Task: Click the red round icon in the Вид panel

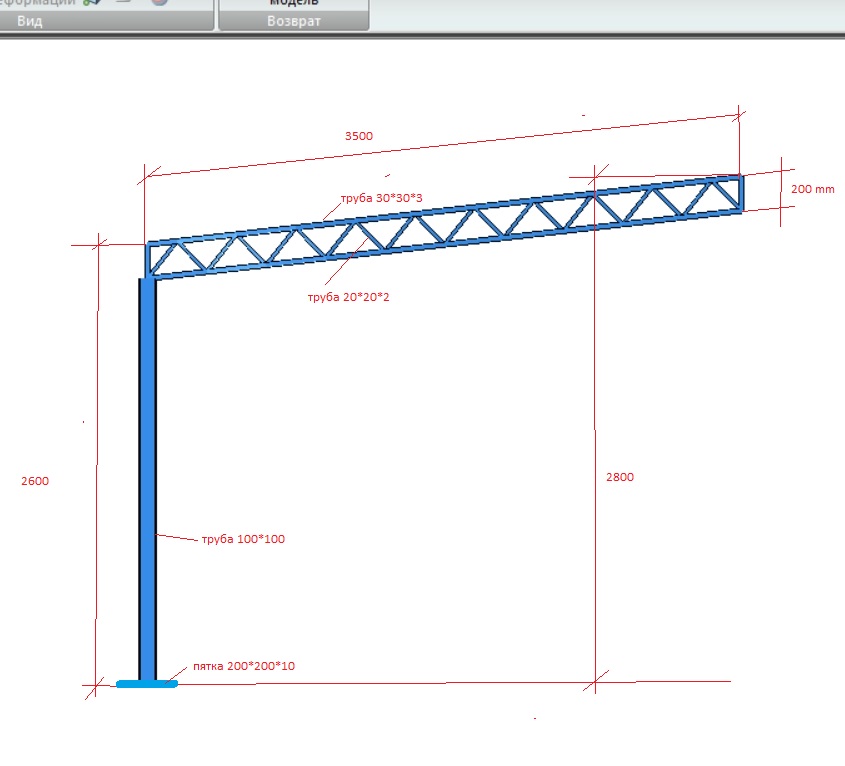Action: point(160,2)
